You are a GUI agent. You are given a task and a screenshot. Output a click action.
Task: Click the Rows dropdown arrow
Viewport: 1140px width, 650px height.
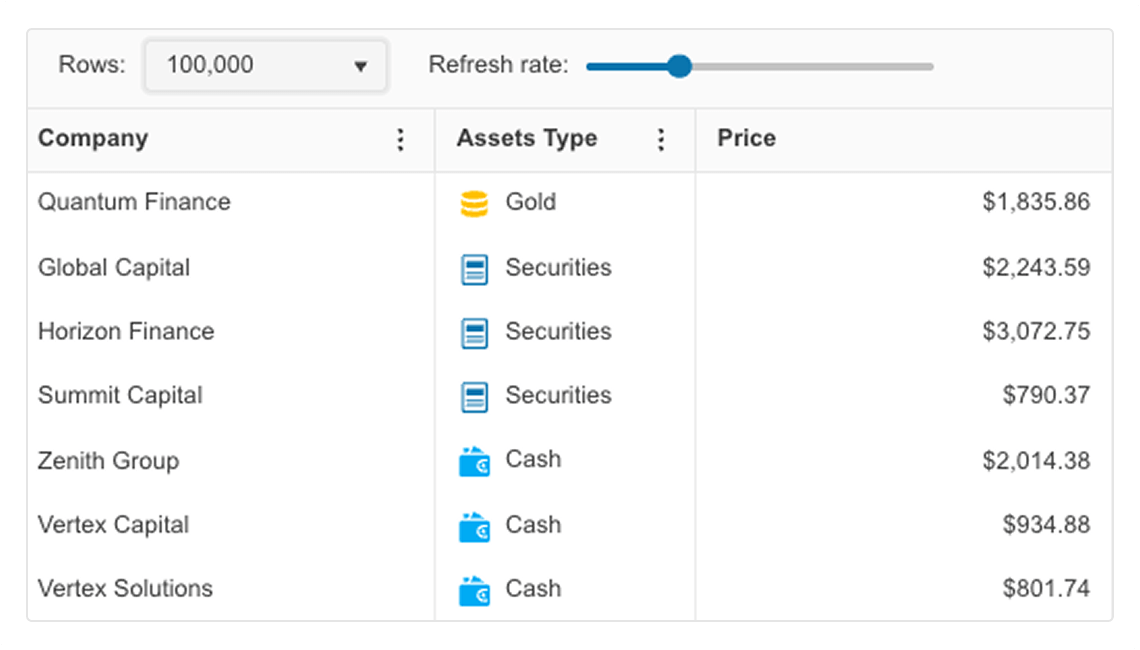(361, 67)
